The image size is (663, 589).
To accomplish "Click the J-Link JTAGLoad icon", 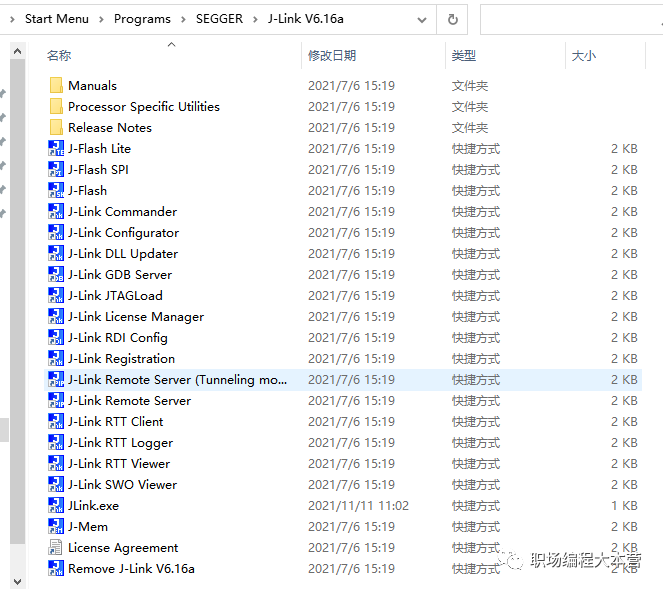I will point(56,296).
